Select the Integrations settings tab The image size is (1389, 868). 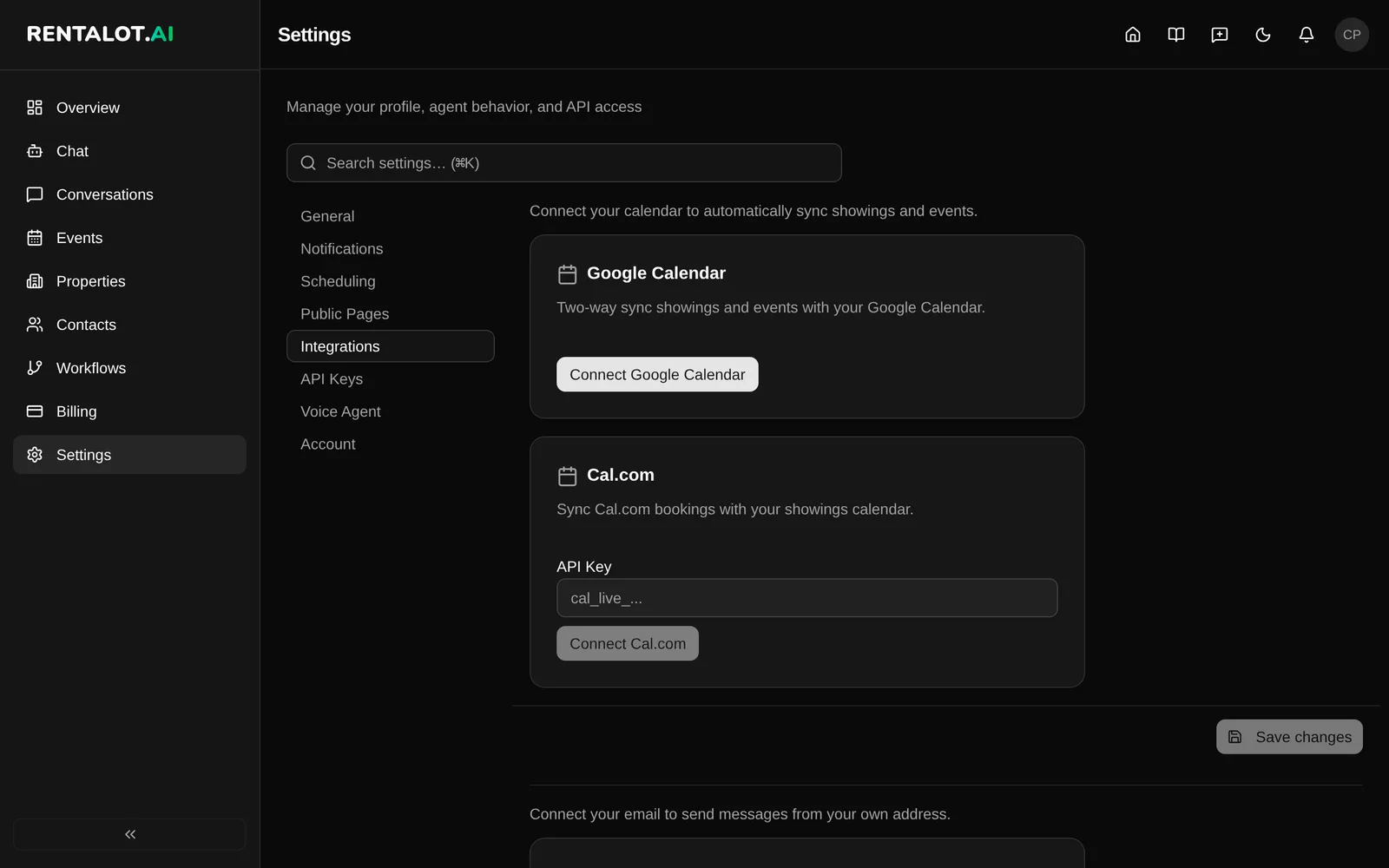[391, 346]
